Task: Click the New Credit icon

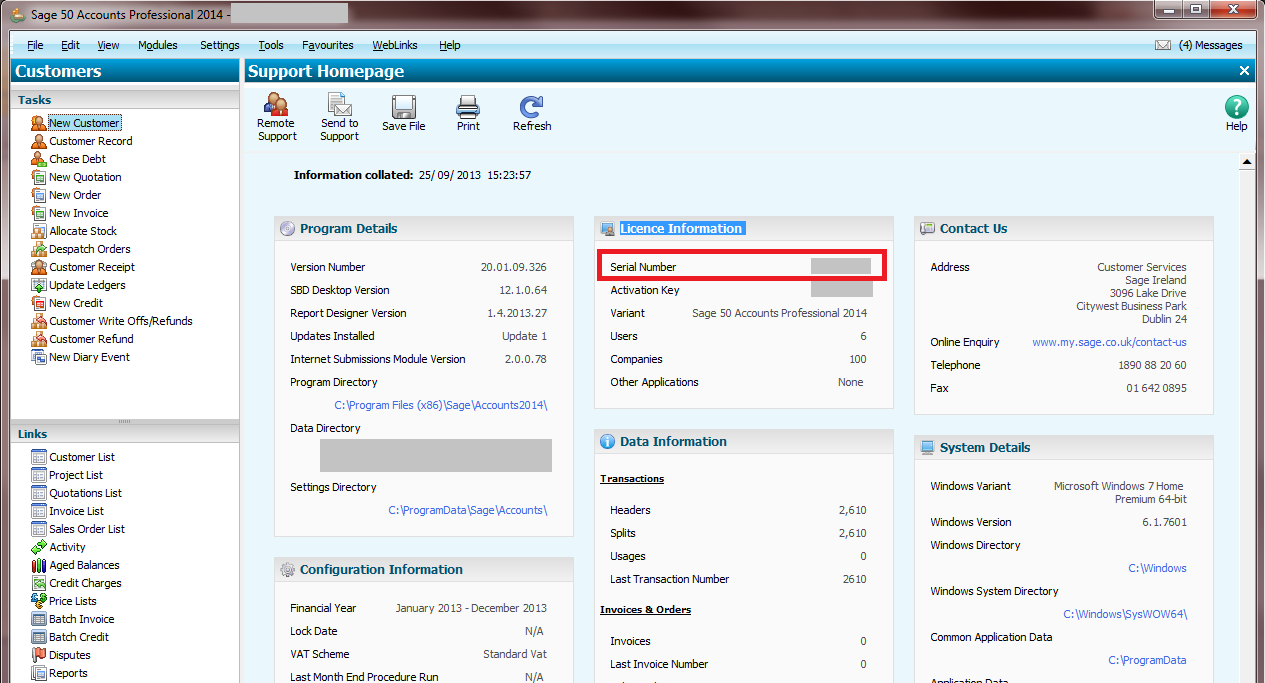Action: point(39,303)
